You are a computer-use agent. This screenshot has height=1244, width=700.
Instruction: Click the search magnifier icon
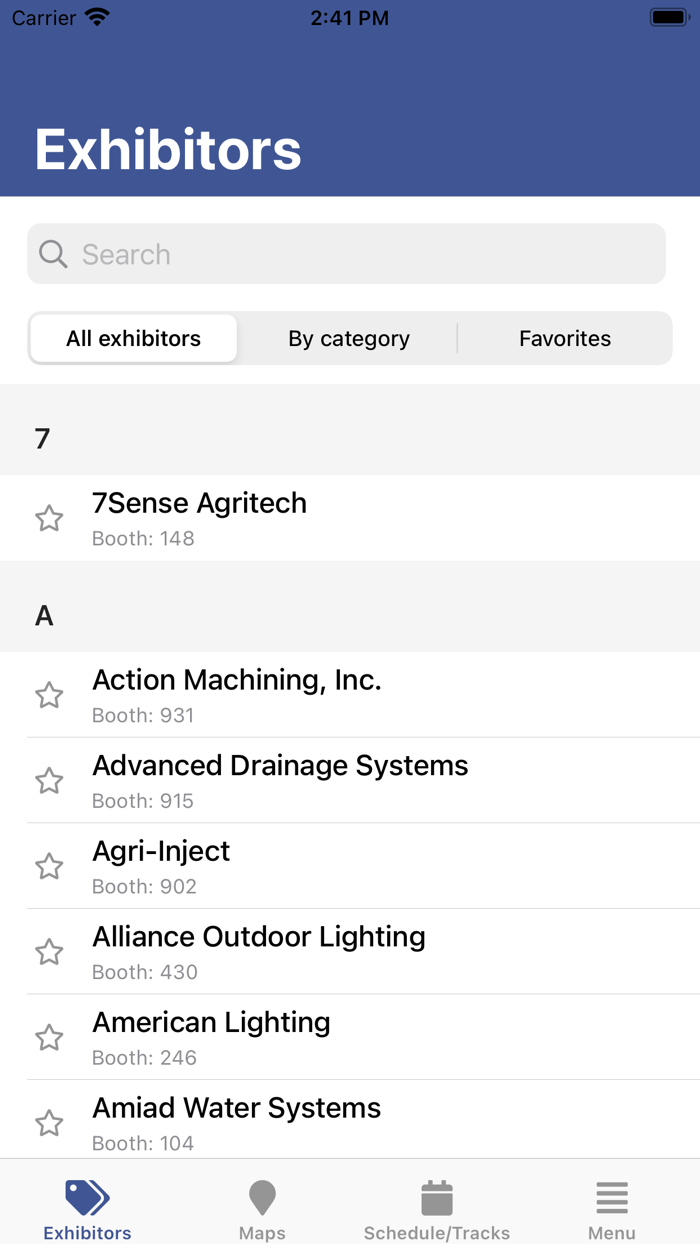click(x=53, y=254)
